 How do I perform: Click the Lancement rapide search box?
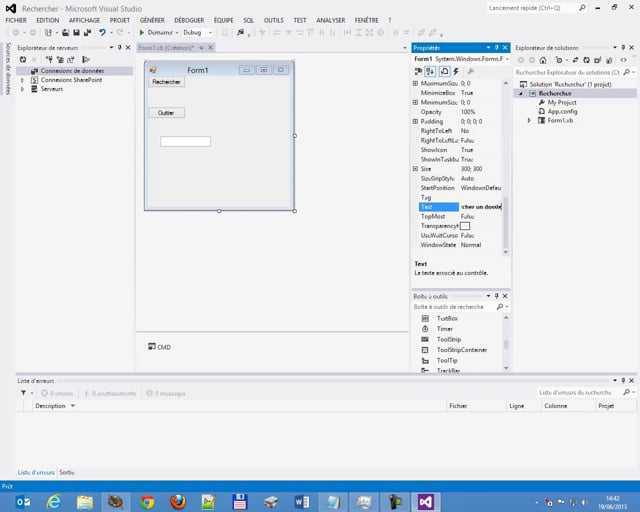point(537,8)
